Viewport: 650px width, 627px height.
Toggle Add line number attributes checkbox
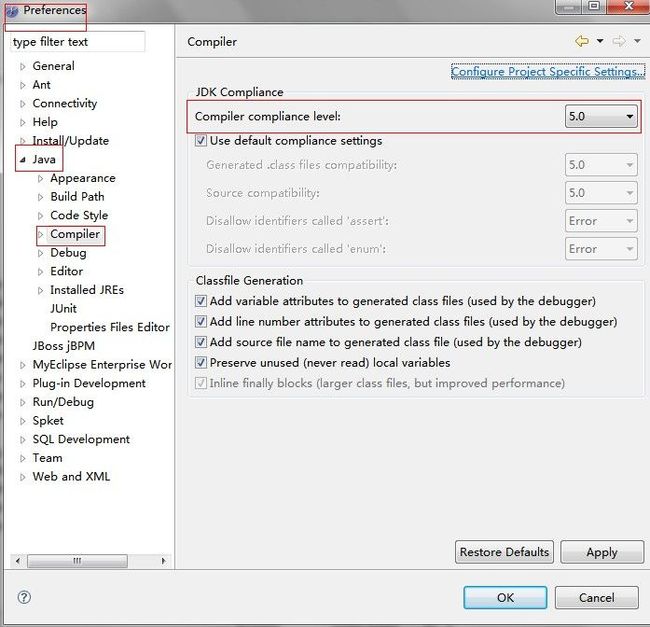(x=201, y=322)
